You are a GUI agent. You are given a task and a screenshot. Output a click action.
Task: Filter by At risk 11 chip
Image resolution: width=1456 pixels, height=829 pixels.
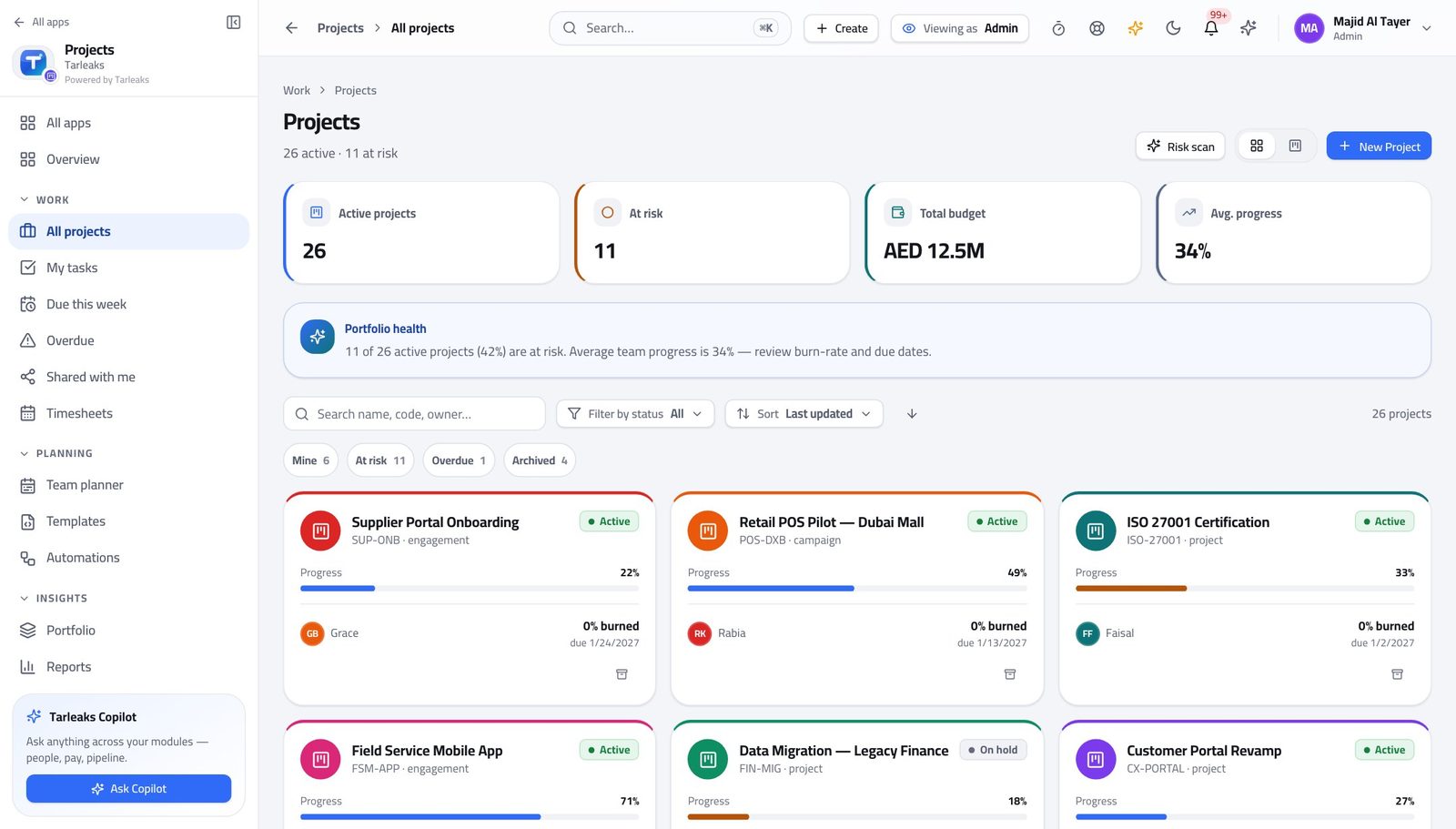click(x=380, y=460)
